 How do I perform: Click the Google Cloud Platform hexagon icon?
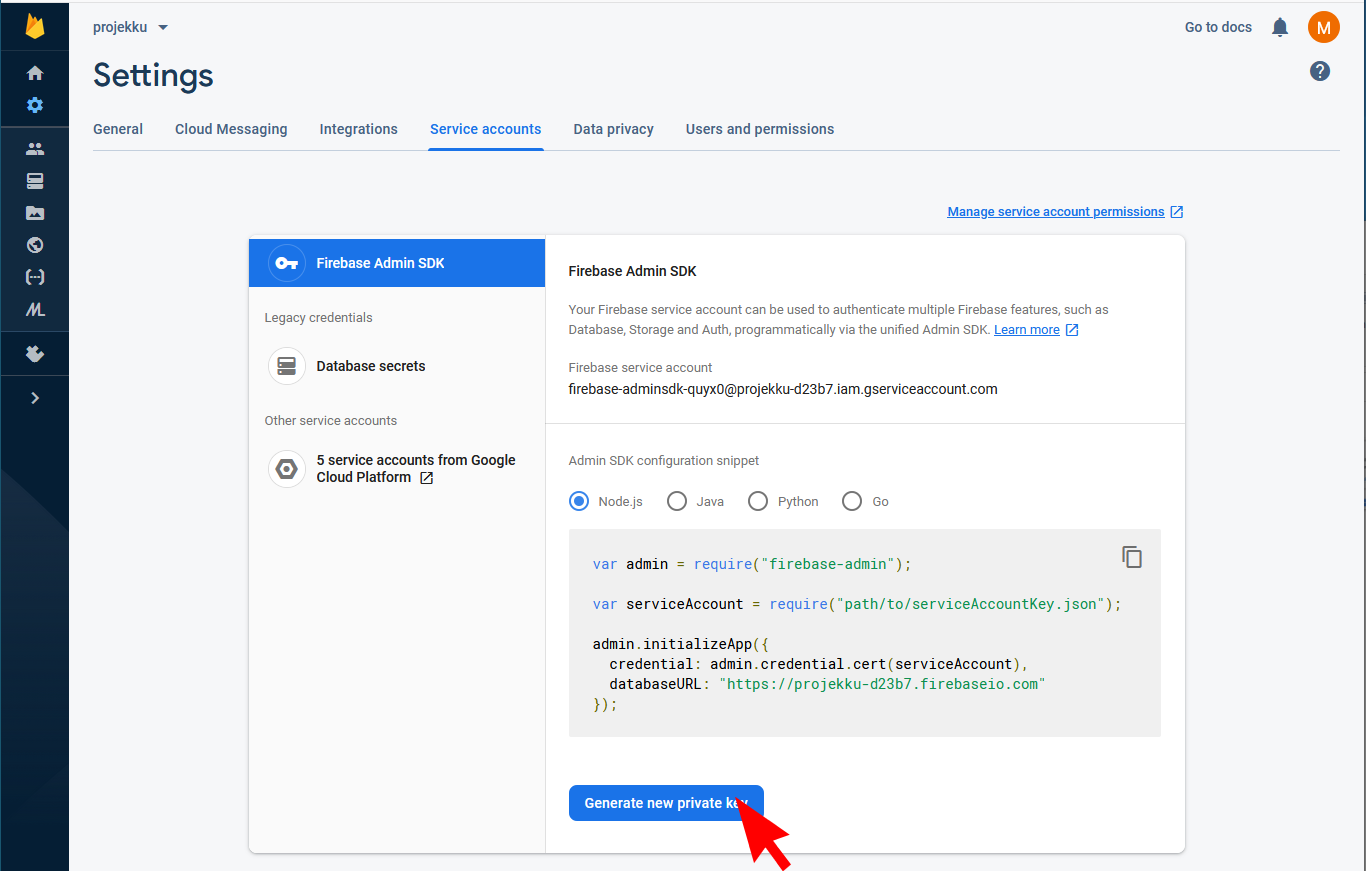click(287, 469)
